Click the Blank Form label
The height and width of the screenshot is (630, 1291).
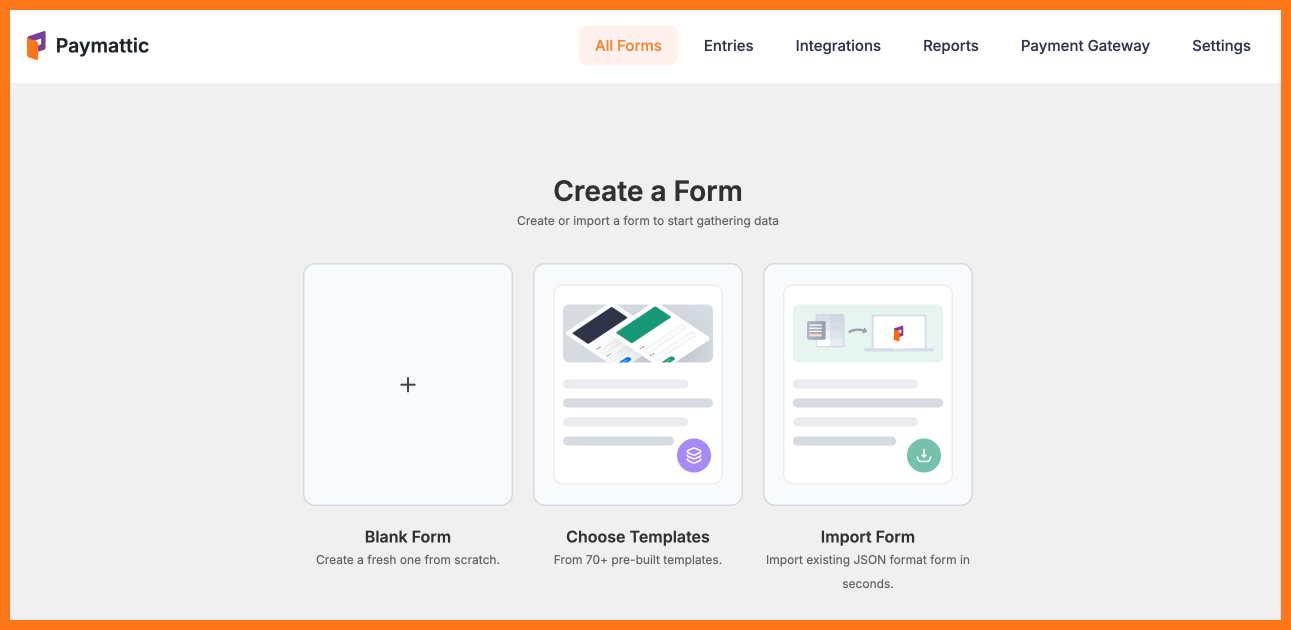(x=408, y=536)
